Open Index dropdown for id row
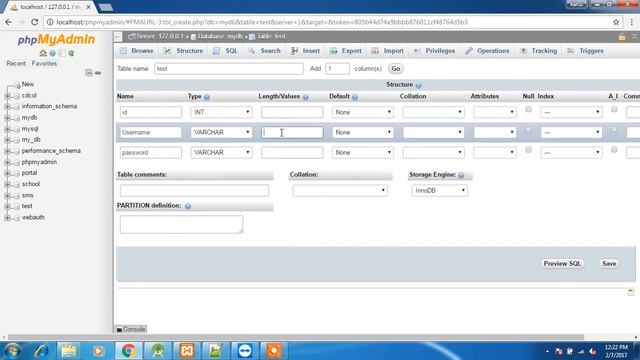The image size is (640, 360). [x=571, y=112]
